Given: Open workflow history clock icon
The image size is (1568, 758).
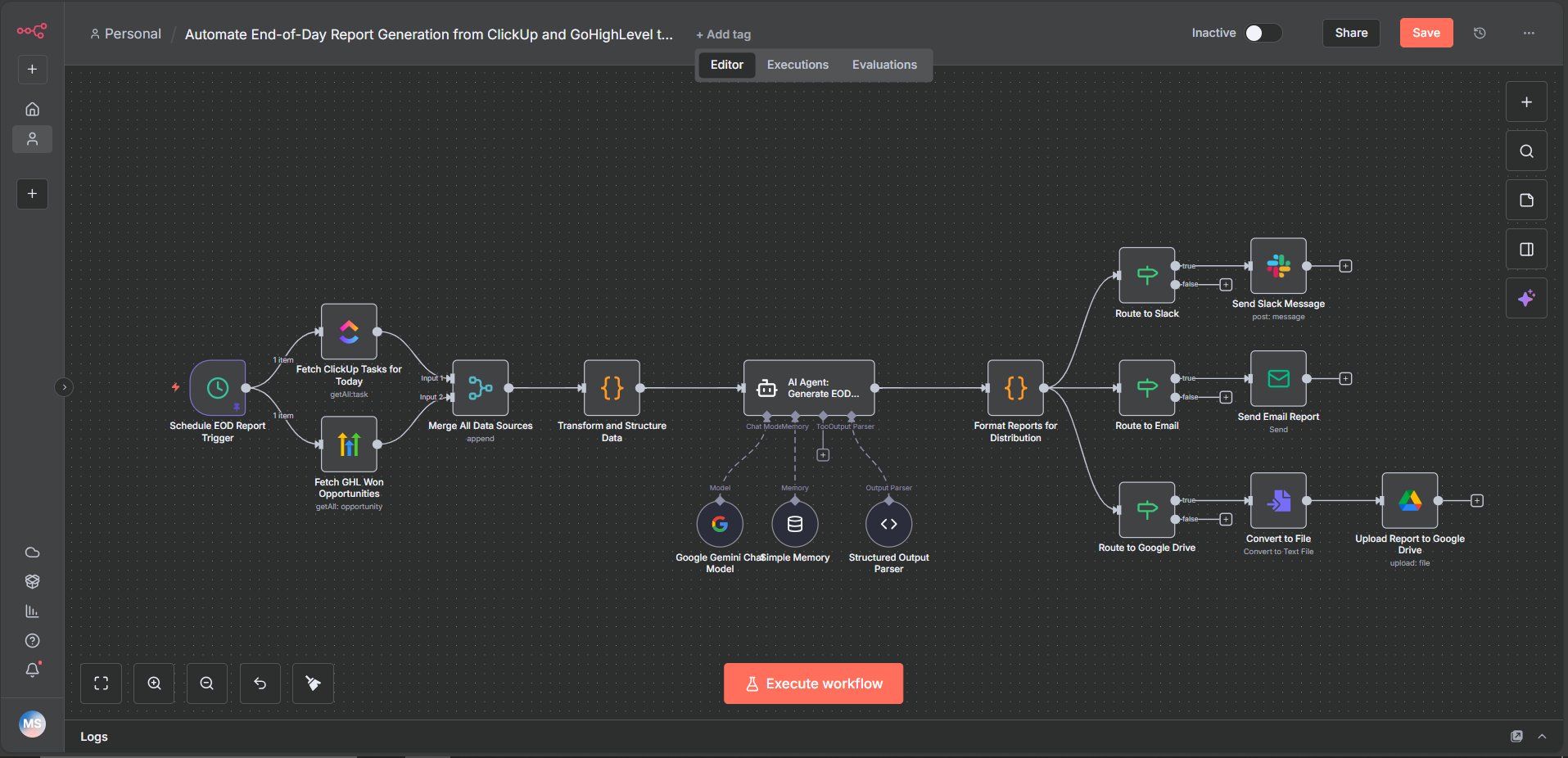Looking at the screenshot, I should click(1480, 33).
